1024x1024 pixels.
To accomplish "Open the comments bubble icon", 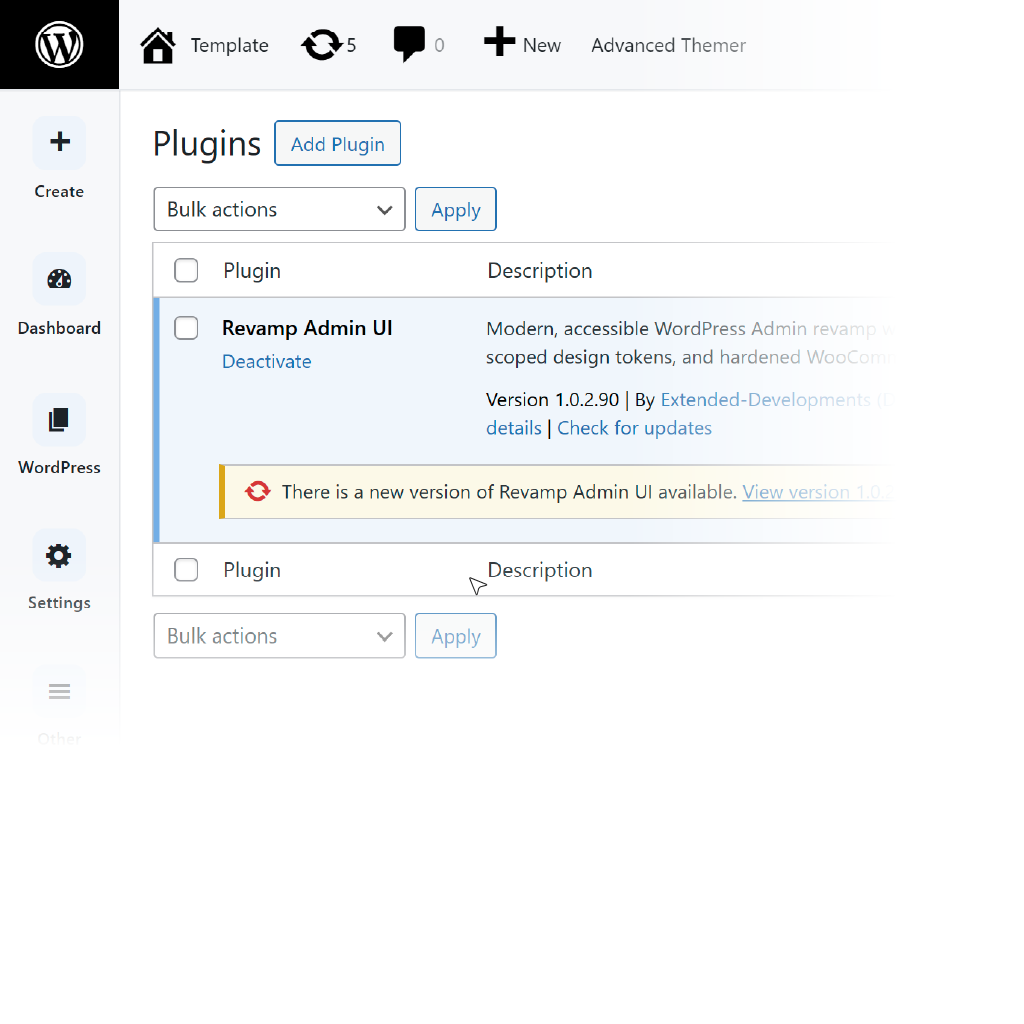I will pyautogui.click(x=408, y=45).
